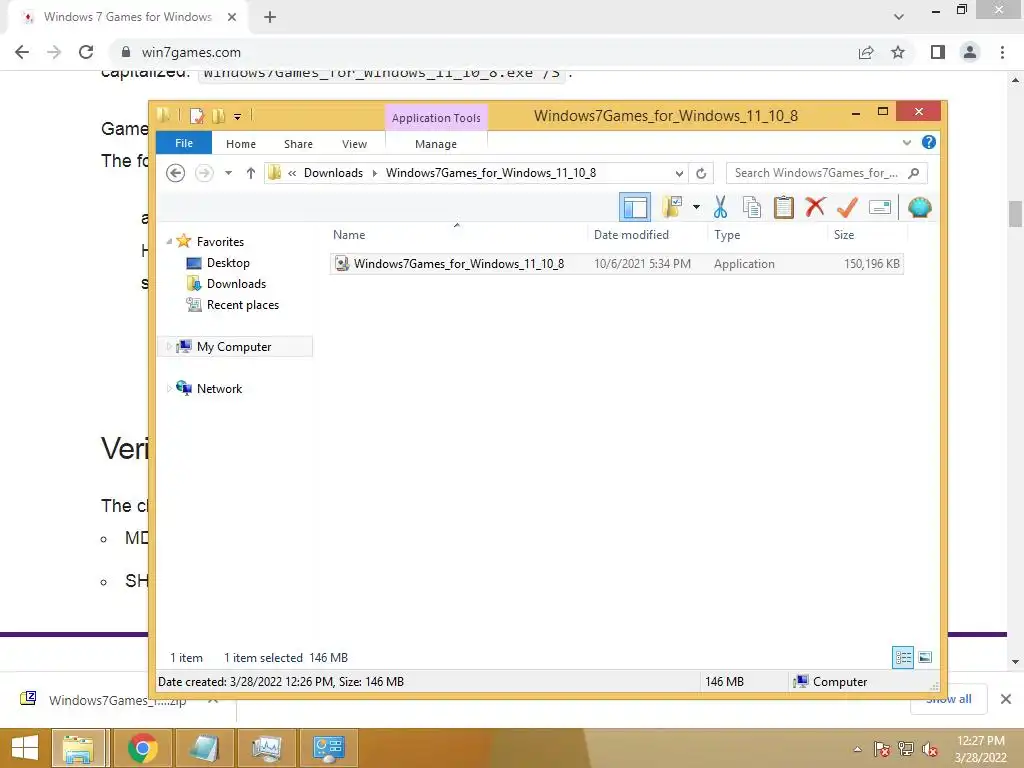Screen dimensions: 1024x768
Task: Collapse the Favorites tree node
Action: tap(169, 242)
